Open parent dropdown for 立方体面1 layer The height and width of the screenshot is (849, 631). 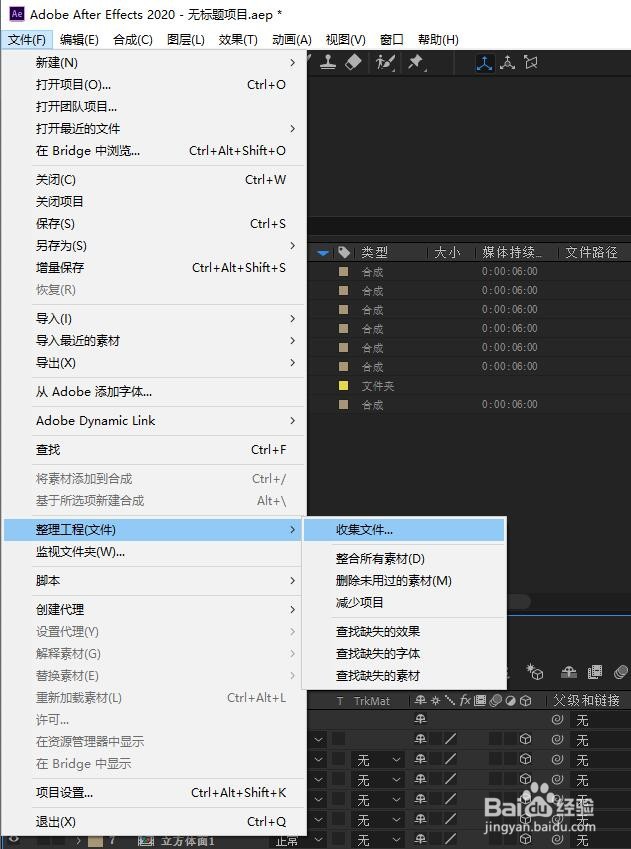(601, 840)
